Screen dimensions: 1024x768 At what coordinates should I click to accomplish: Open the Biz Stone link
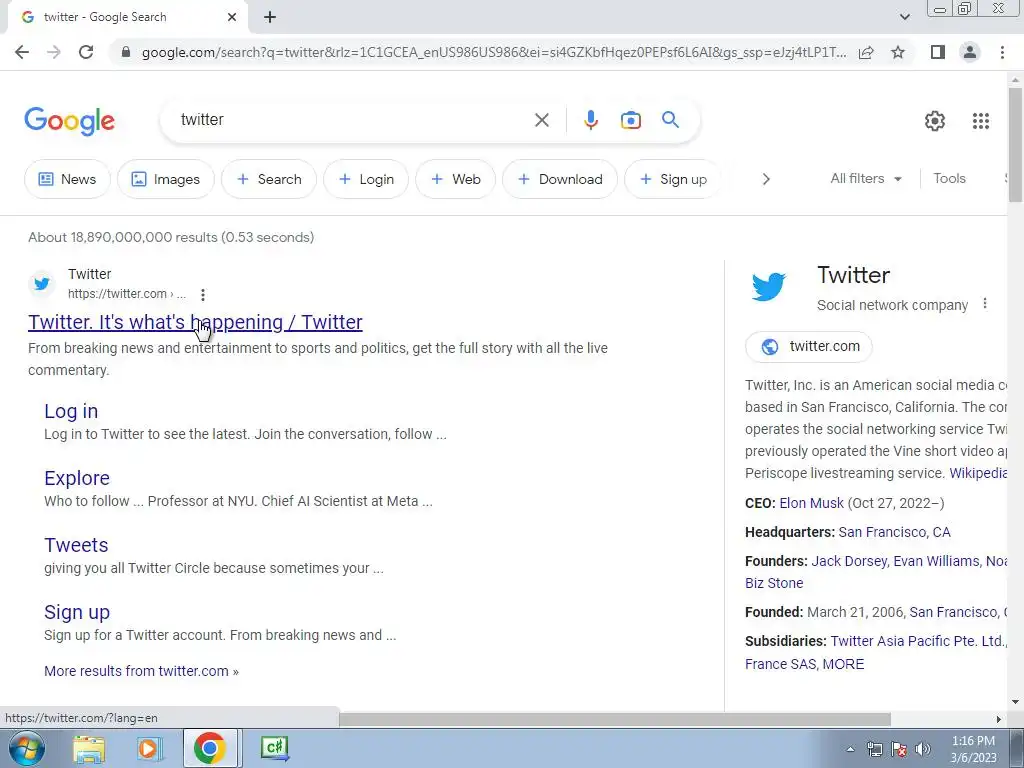pos(774,583)
